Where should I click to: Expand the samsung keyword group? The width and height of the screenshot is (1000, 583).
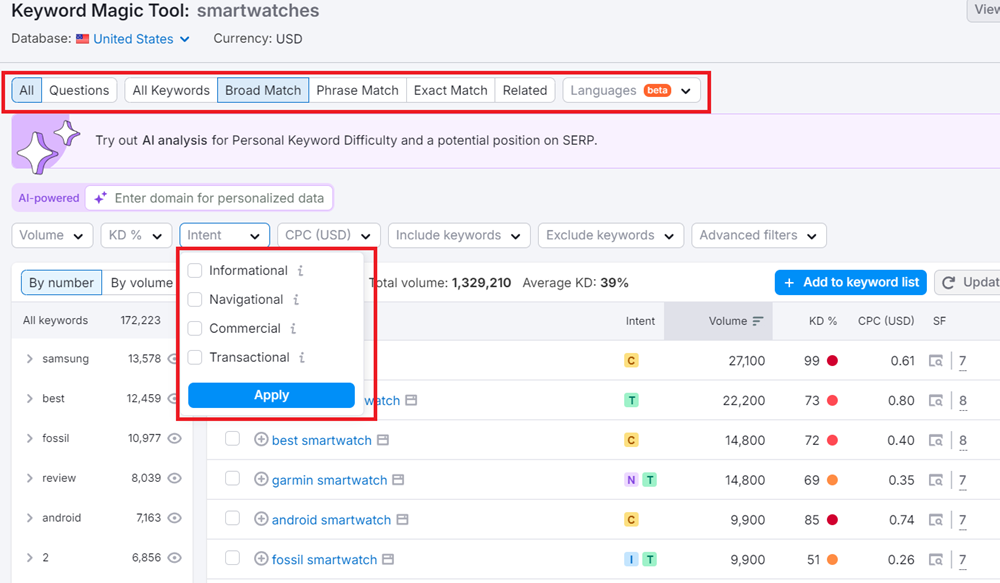[x=29, y=359]
